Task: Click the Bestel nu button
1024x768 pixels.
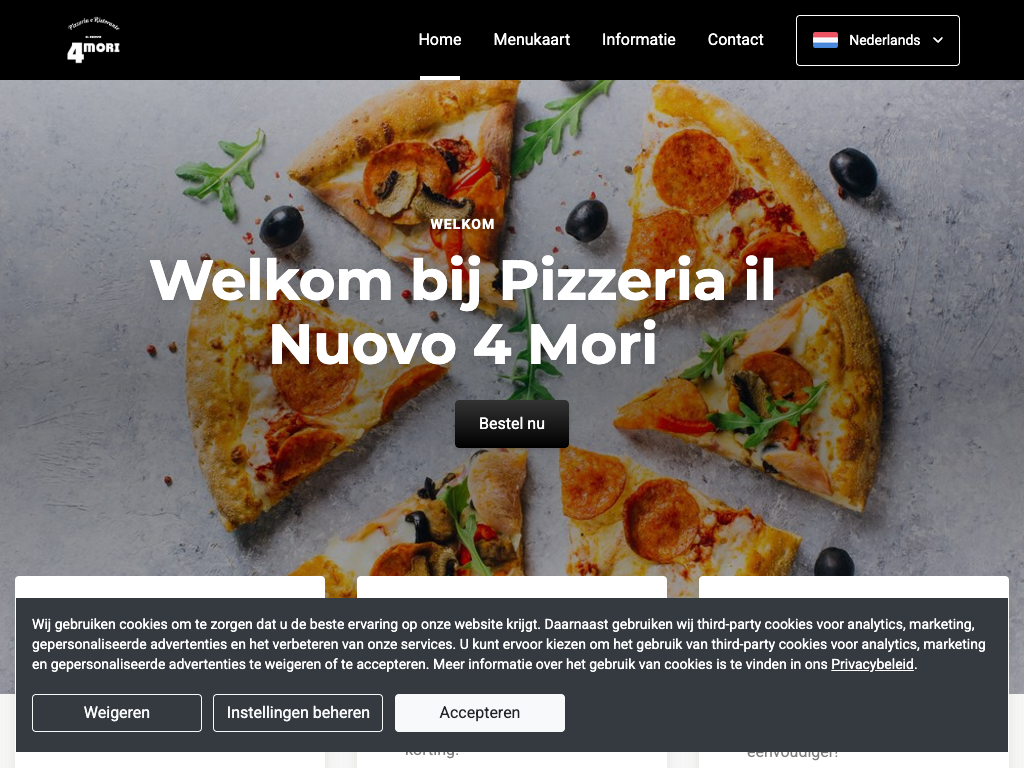Action: (x=512, y=424)
